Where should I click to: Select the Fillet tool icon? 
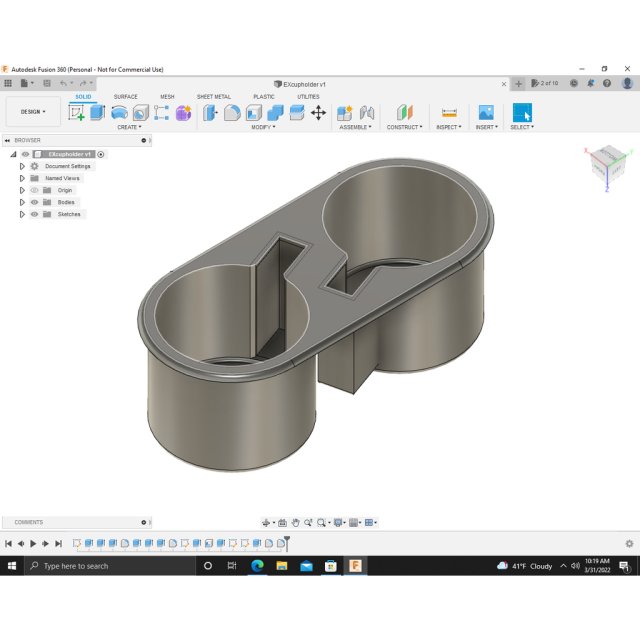click(x=232, y=113)
